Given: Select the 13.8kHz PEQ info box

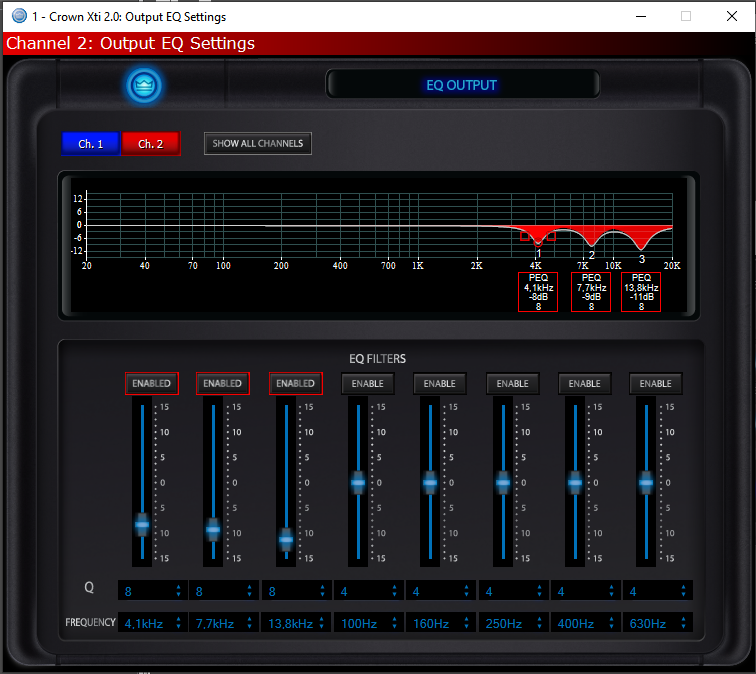Looking at the screenshot, I should 641,291.
